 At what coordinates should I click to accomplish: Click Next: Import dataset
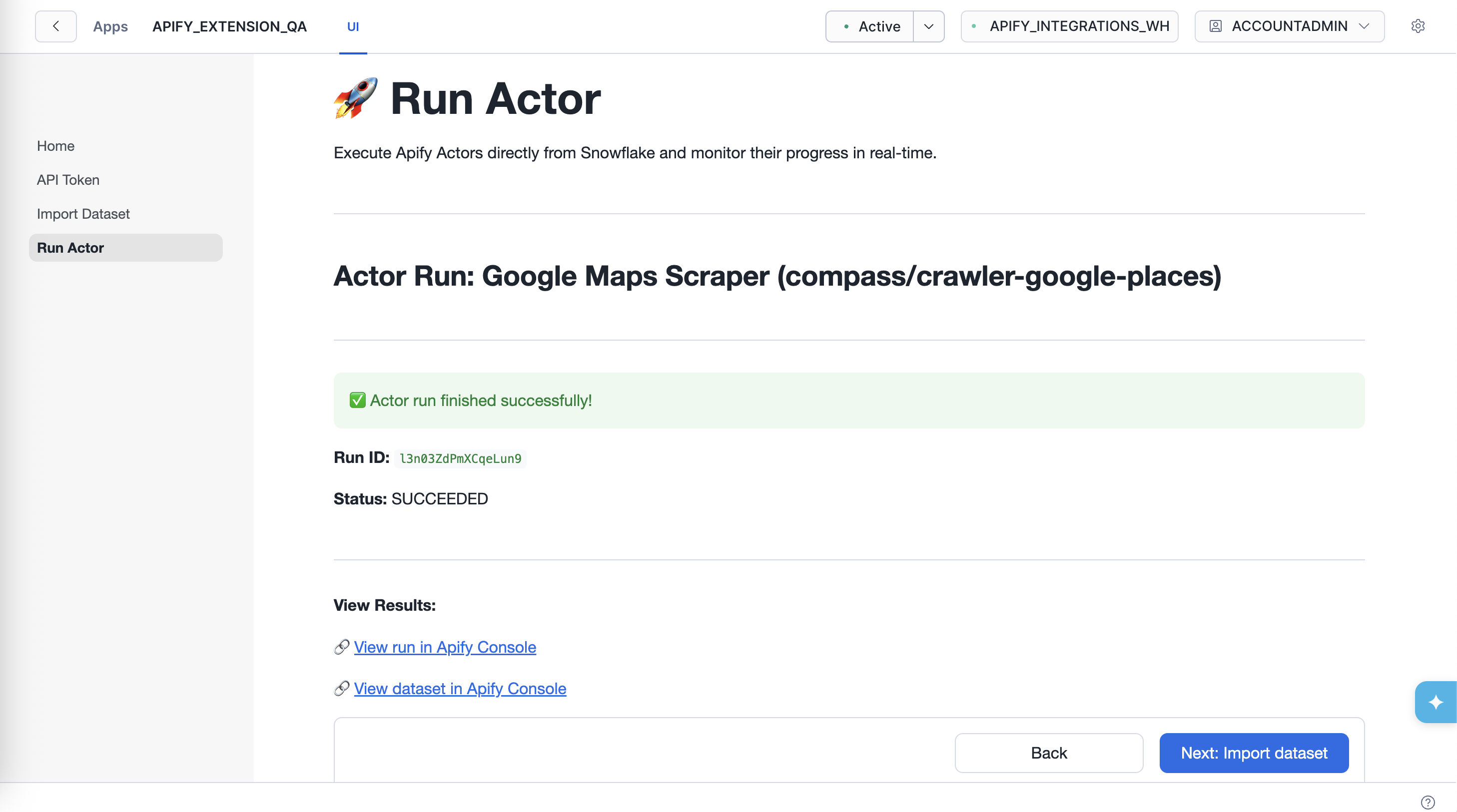[1254, 753]
